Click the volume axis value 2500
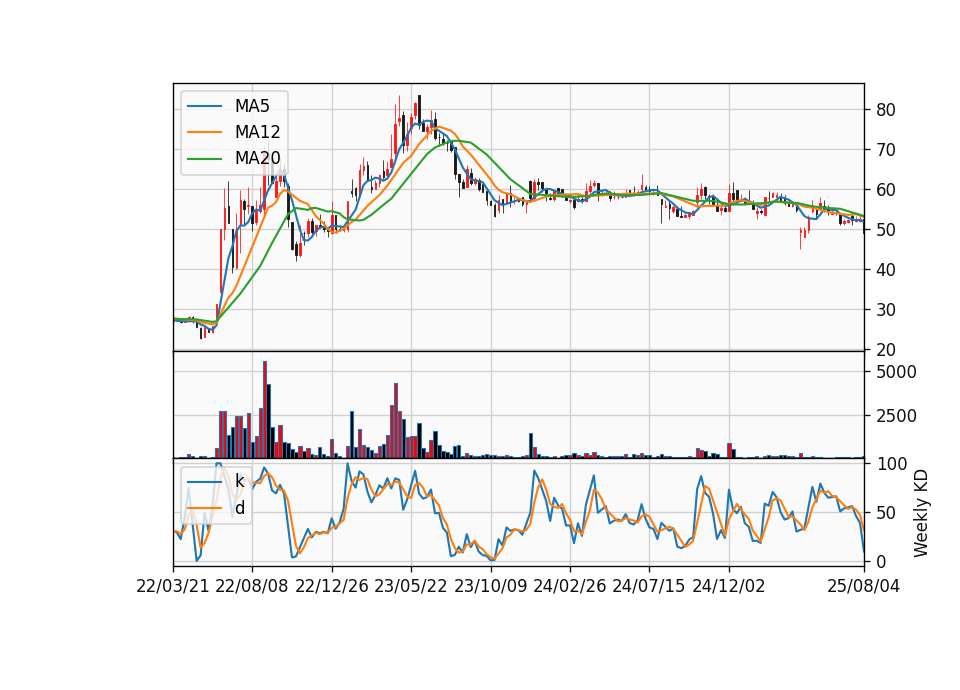 [x=896, y=416]
